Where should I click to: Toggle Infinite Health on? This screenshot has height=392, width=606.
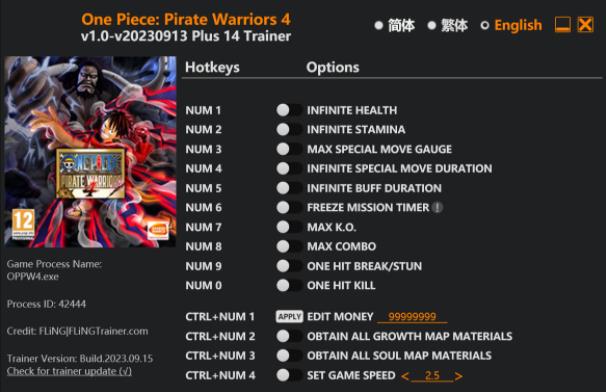(289, 110)
